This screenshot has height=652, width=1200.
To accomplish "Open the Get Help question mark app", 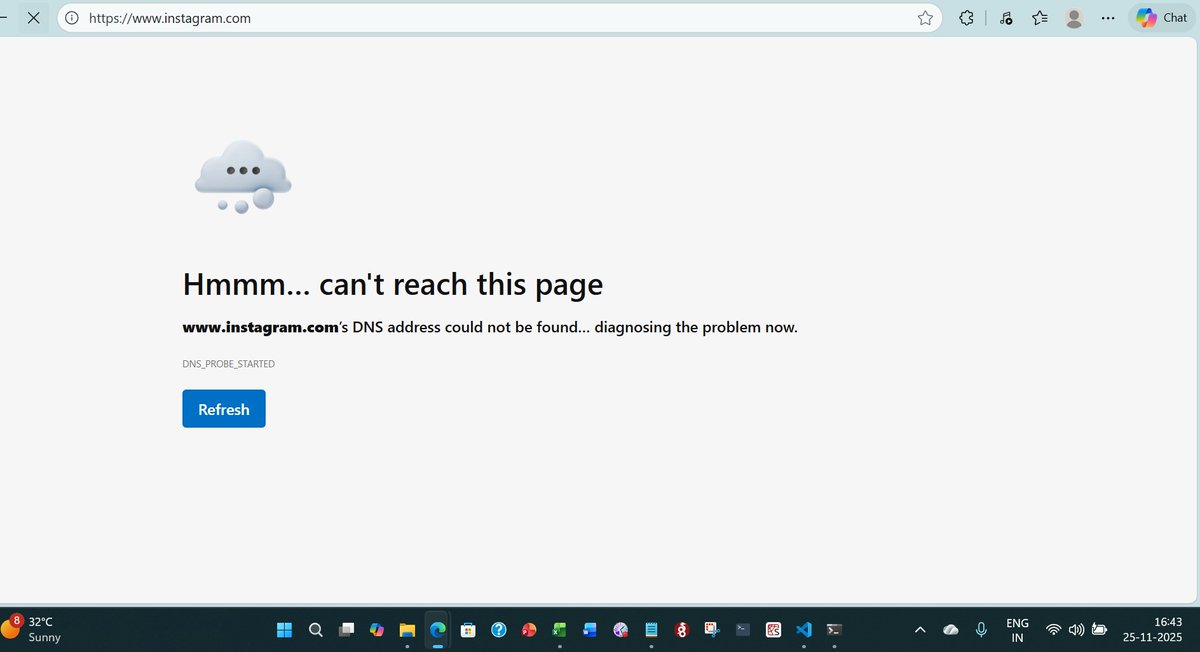I will pyautogui.click(x=498, y=630).
